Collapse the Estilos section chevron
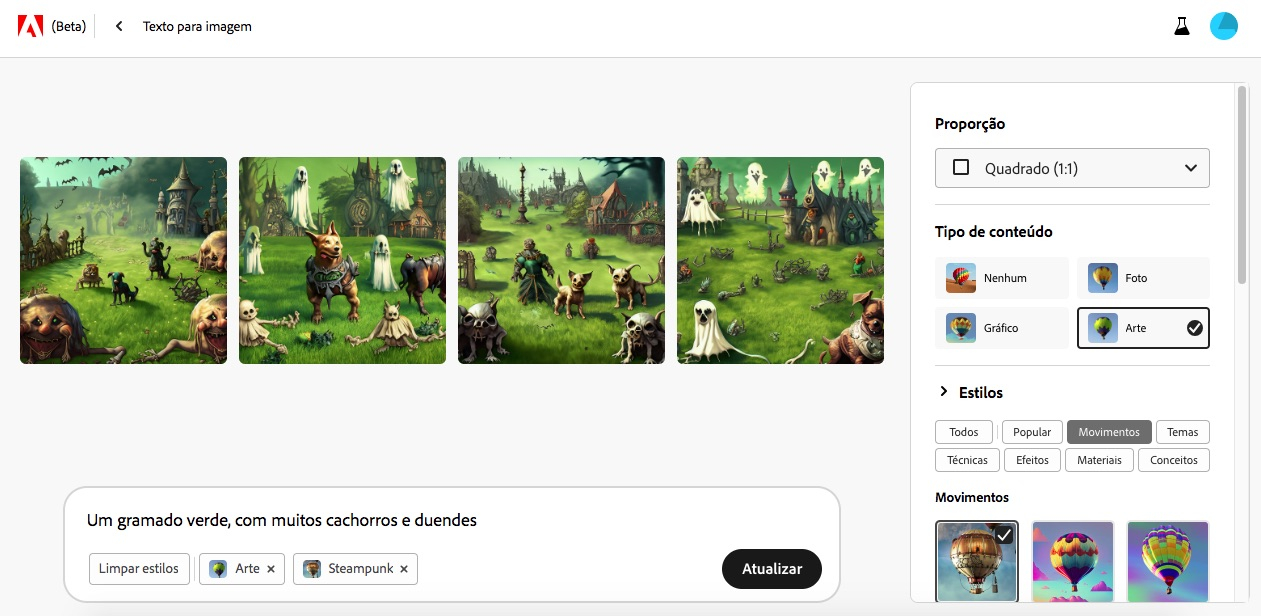This screenshot has height=616, width=1261. [943, 392]
